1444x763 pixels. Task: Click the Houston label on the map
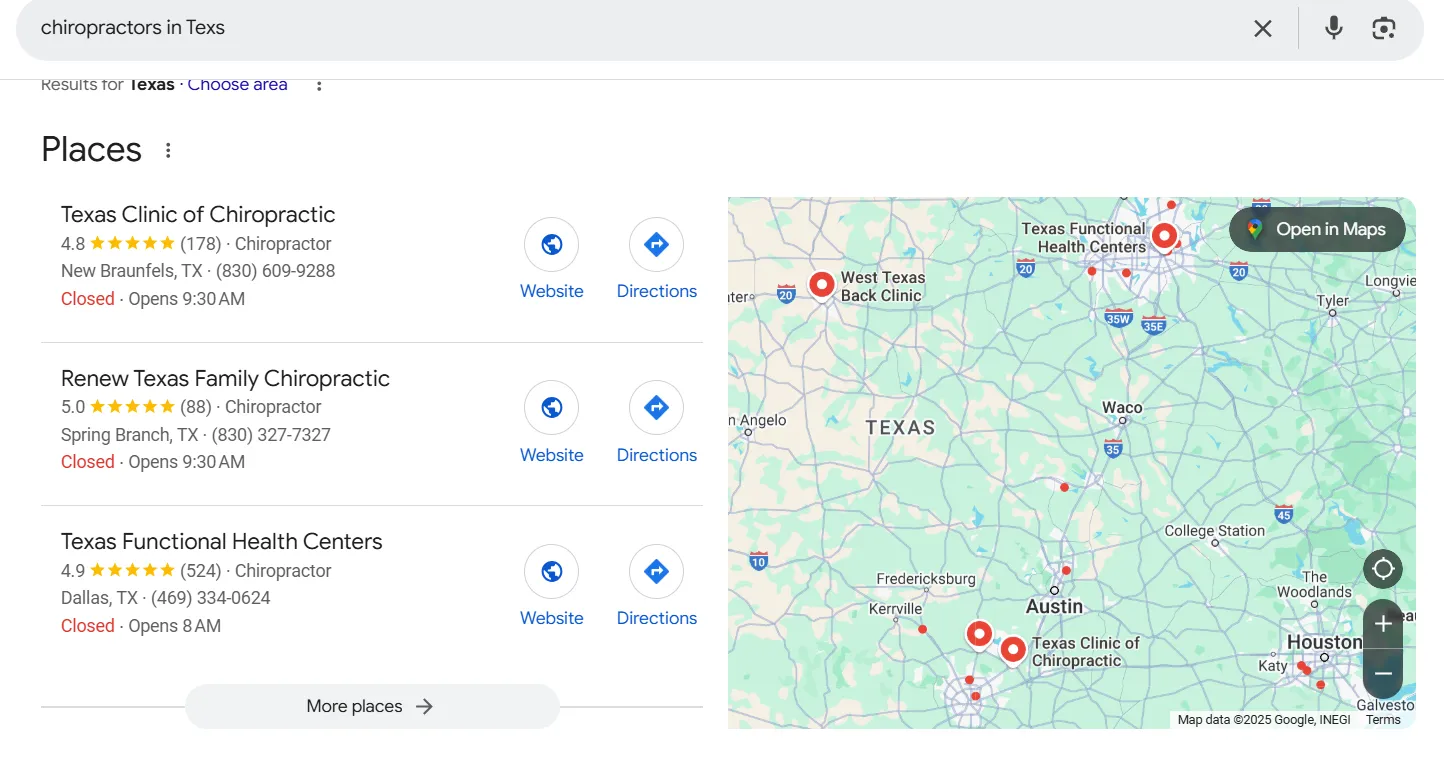pyautogui.click(x=1324, y=642)
